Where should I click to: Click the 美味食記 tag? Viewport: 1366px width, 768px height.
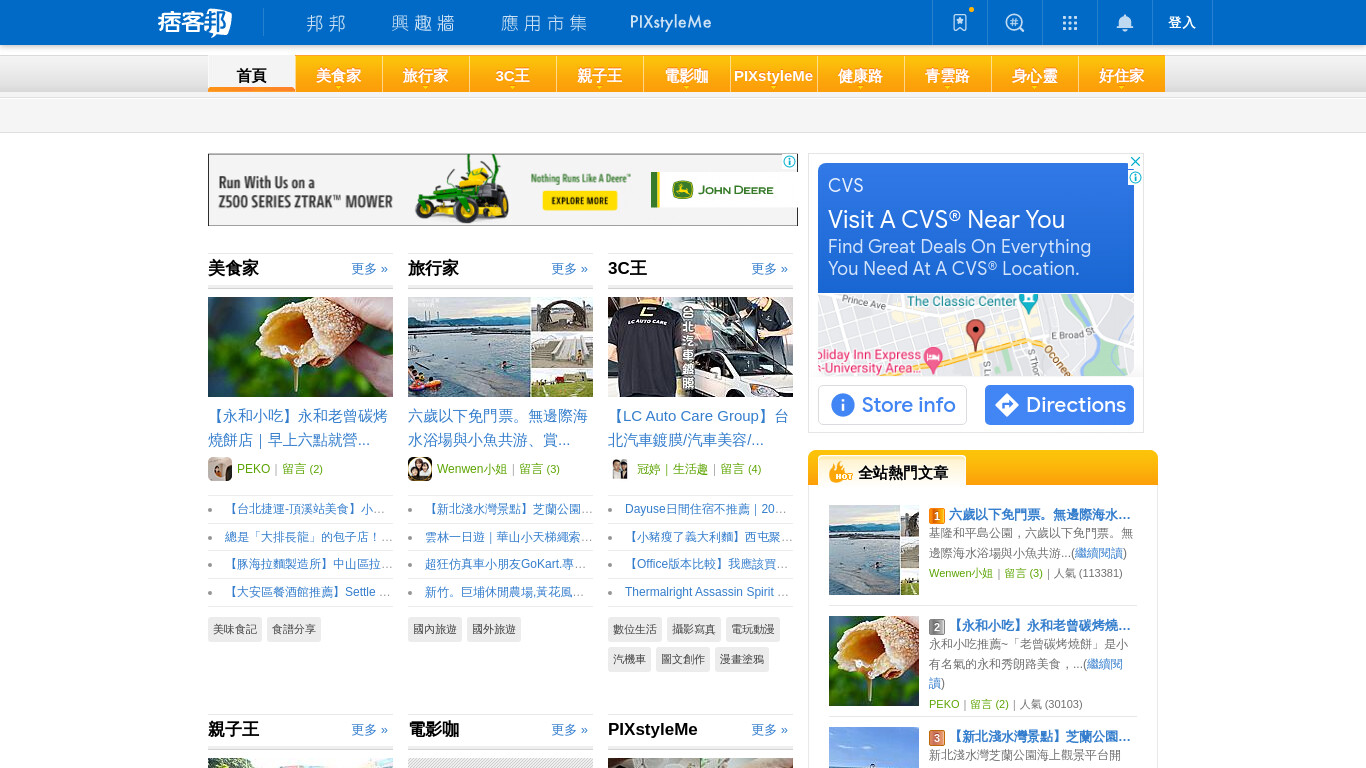tap(235, 630)
